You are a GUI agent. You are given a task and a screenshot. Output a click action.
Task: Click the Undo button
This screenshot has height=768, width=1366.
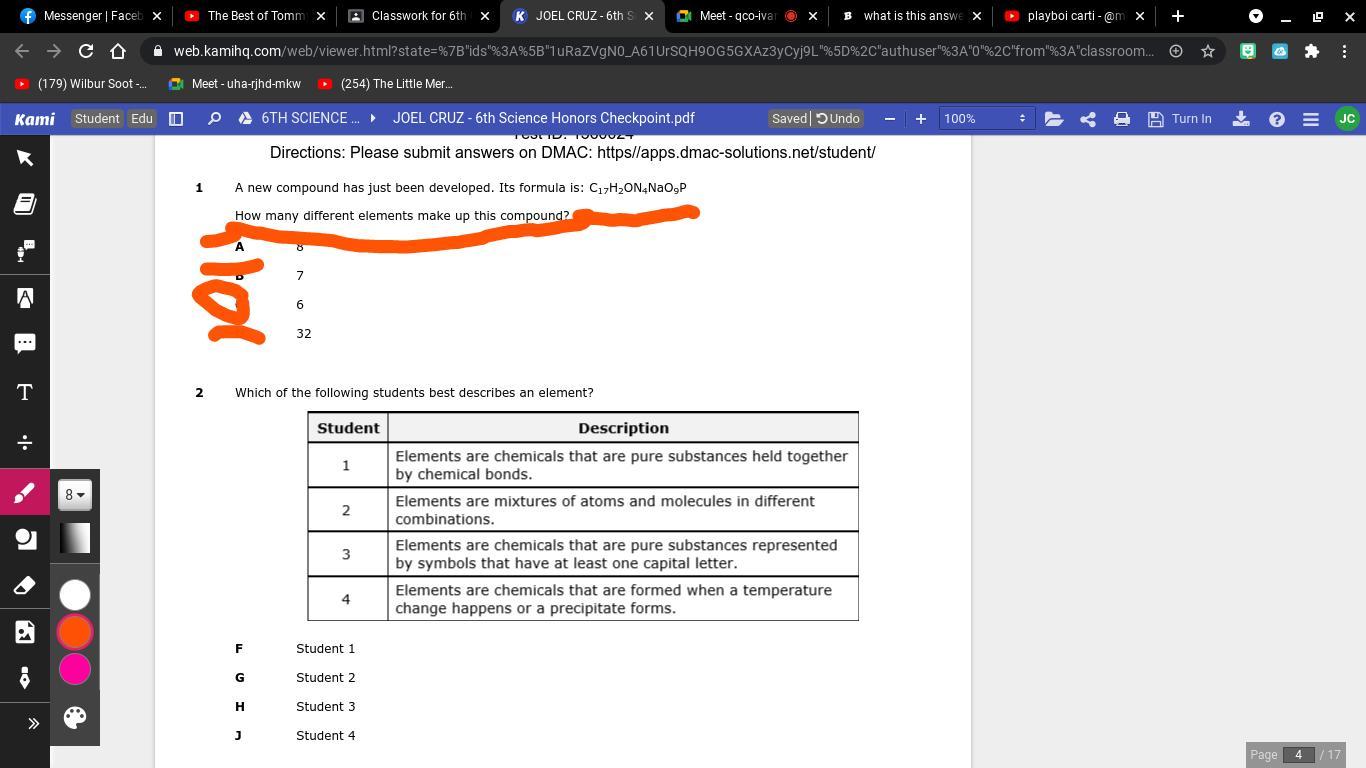(838, 118)
